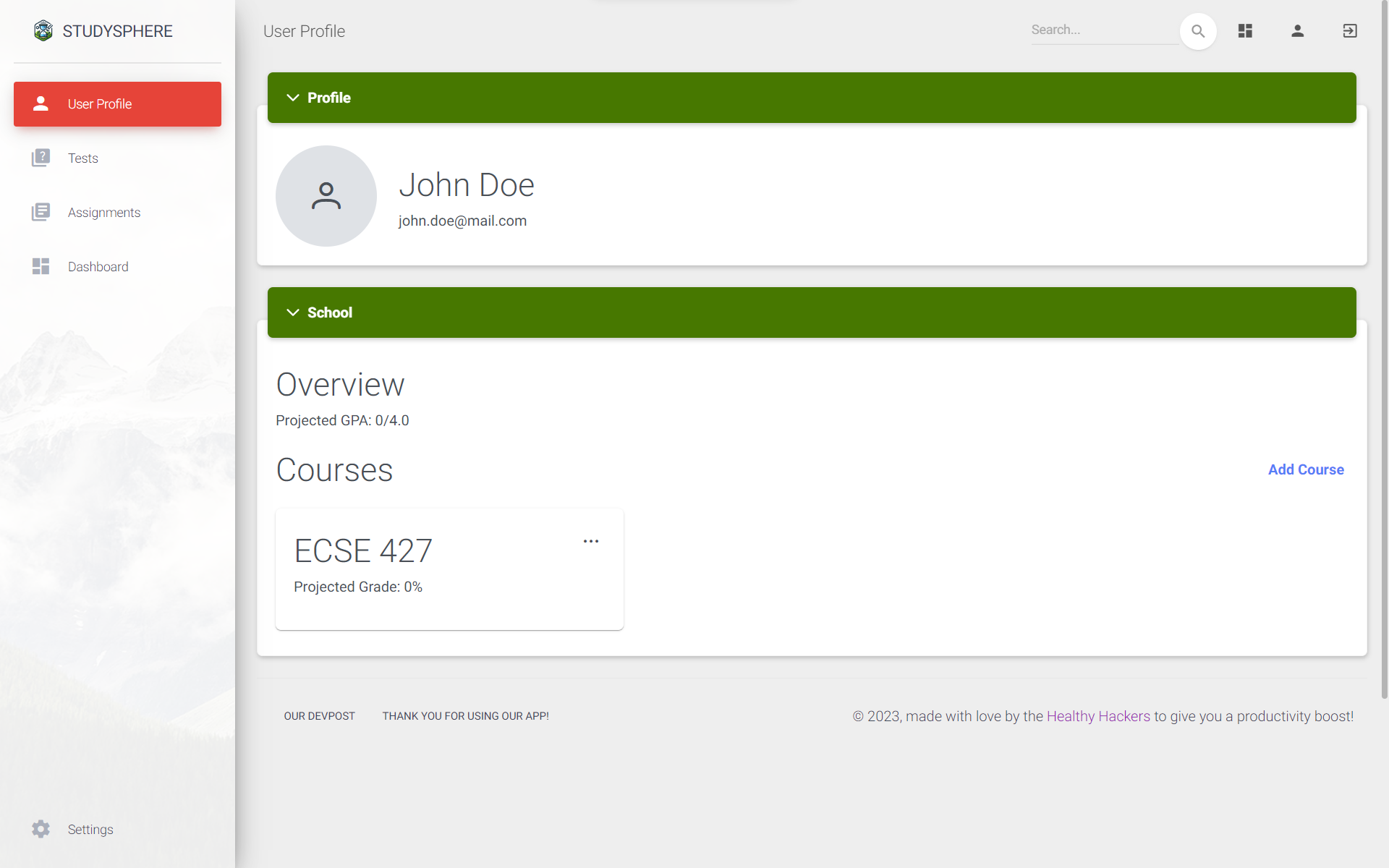Focus the Search input field
This screenshot has width=1389, height=868.
[x=1103, y=30]
